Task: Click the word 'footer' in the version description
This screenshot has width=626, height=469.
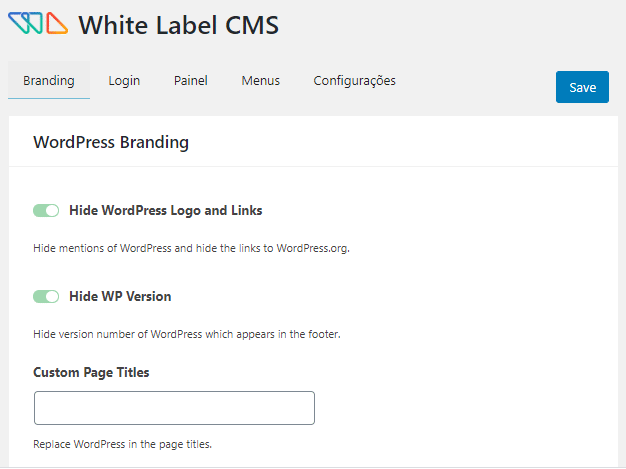Action: [x=322, y=334]
